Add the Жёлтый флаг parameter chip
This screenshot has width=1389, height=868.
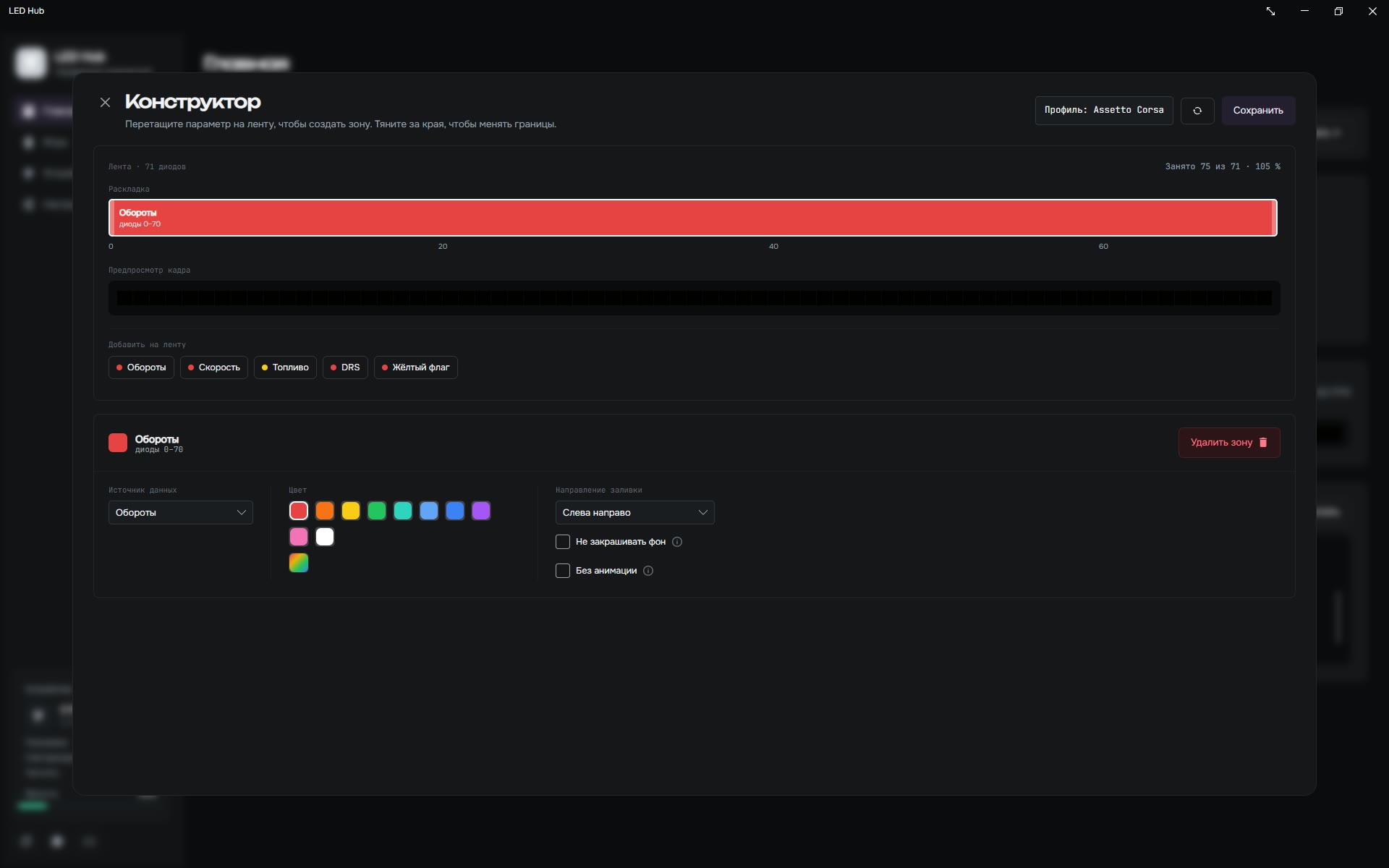[x=416, y=367]
